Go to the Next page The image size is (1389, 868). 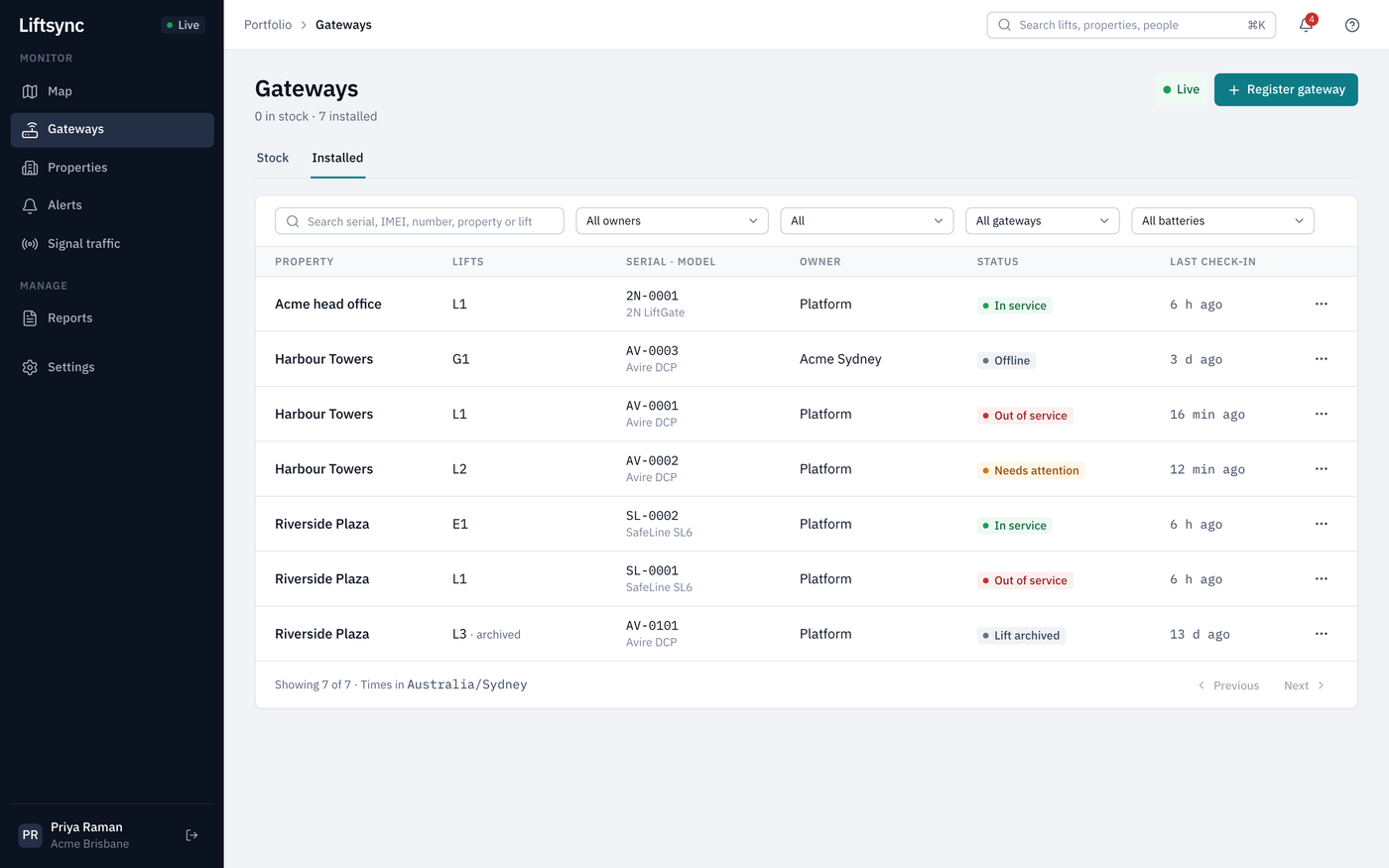(x=1305, y=685)
